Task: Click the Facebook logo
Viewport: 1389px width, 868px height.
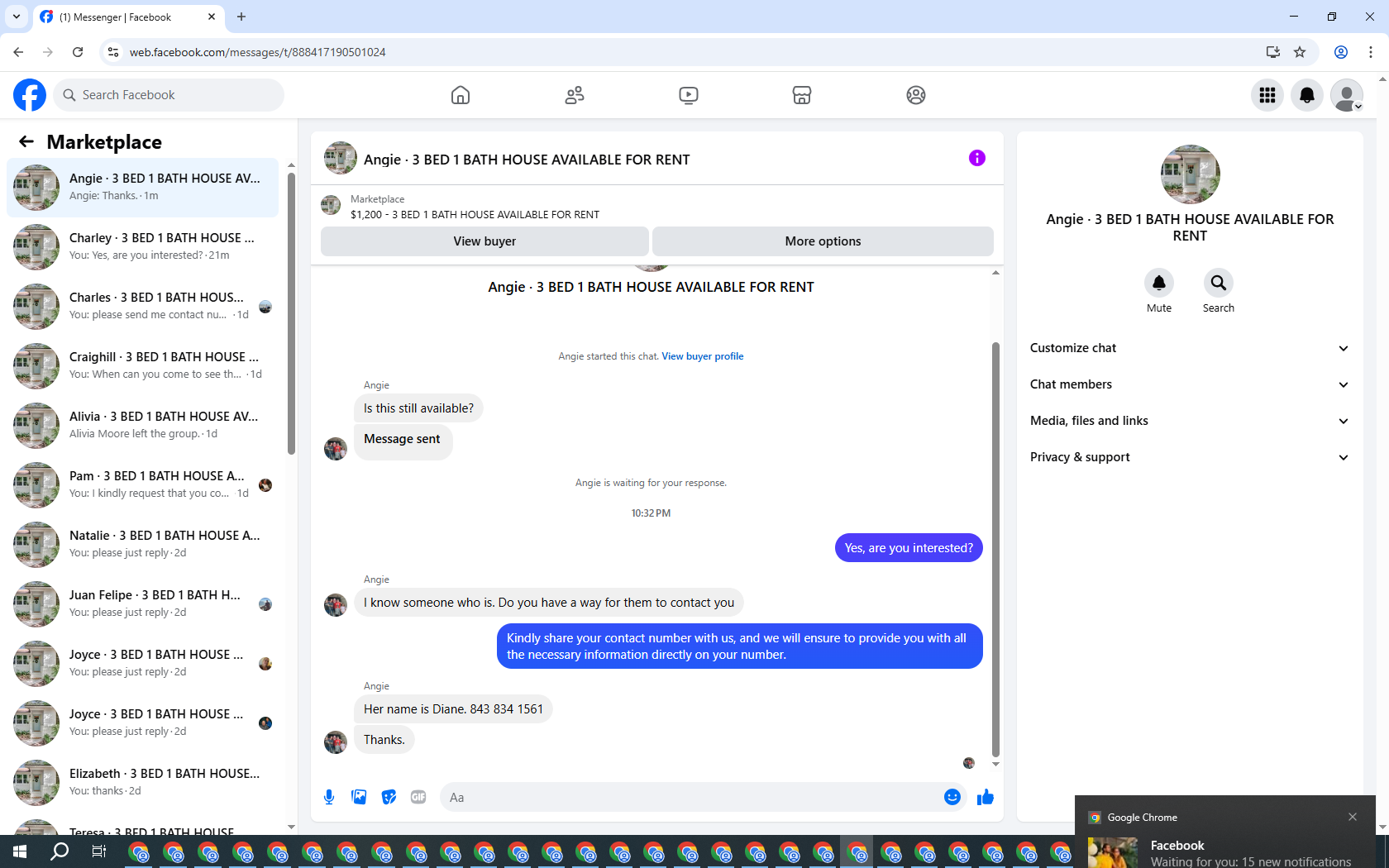Action: (x=30, y=95)
